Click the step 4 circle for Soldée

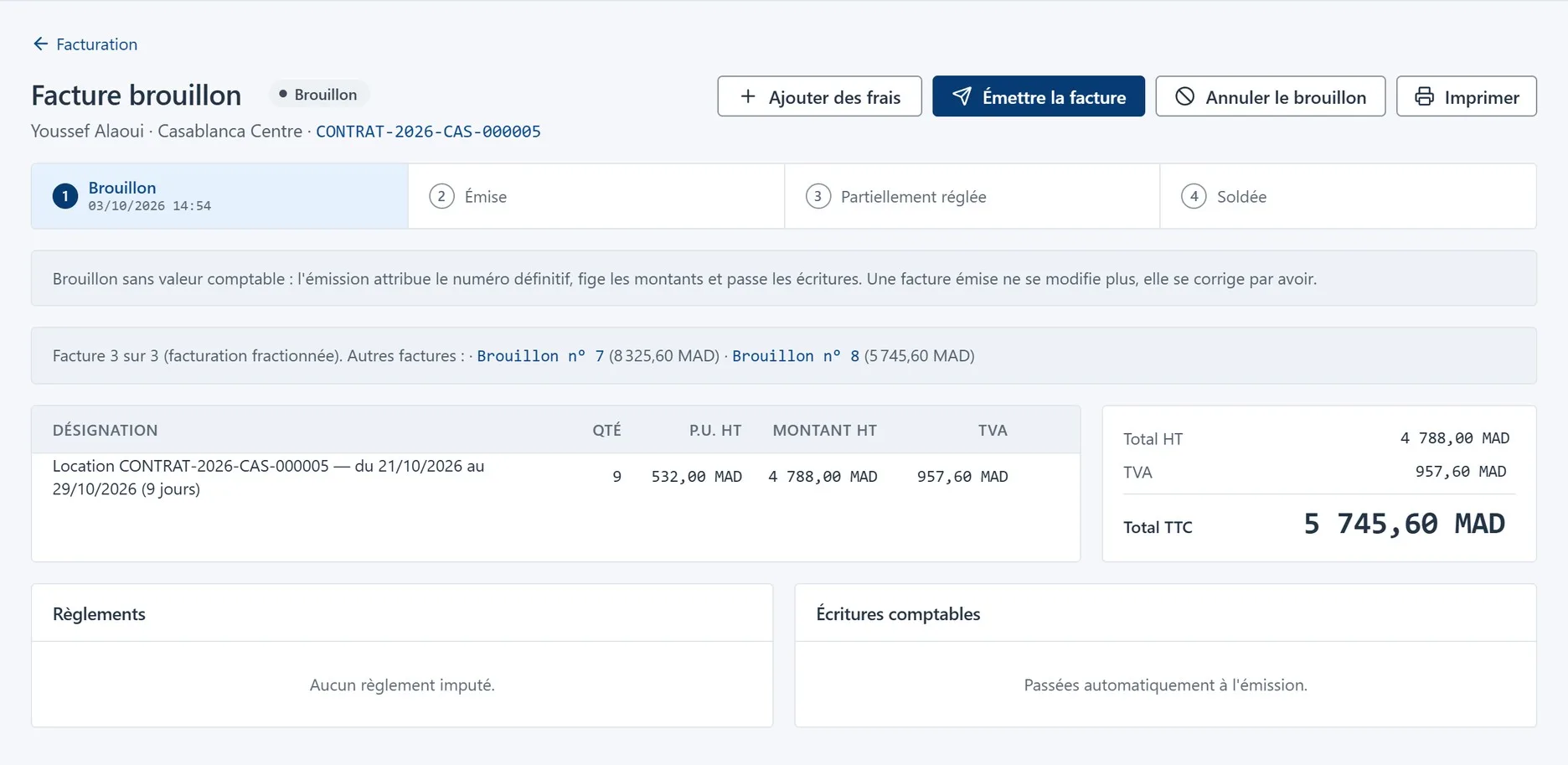point(1194,196)
